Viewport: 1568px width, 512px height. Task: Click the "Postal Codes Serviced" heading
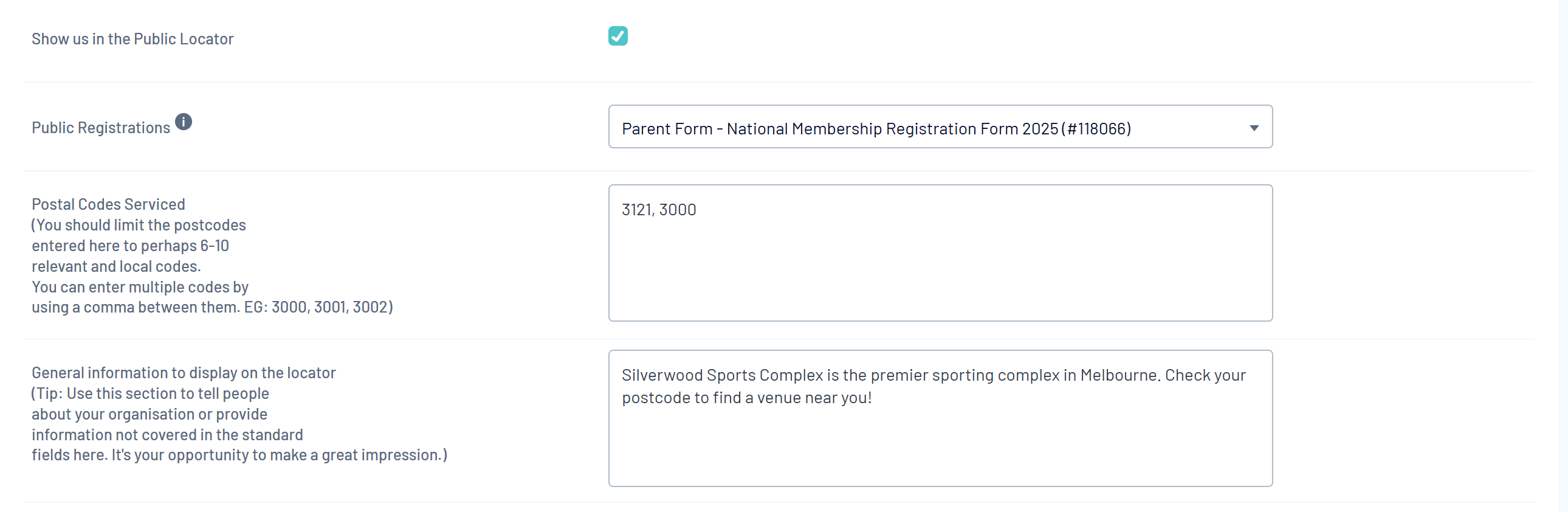click(x=108, y=204)
